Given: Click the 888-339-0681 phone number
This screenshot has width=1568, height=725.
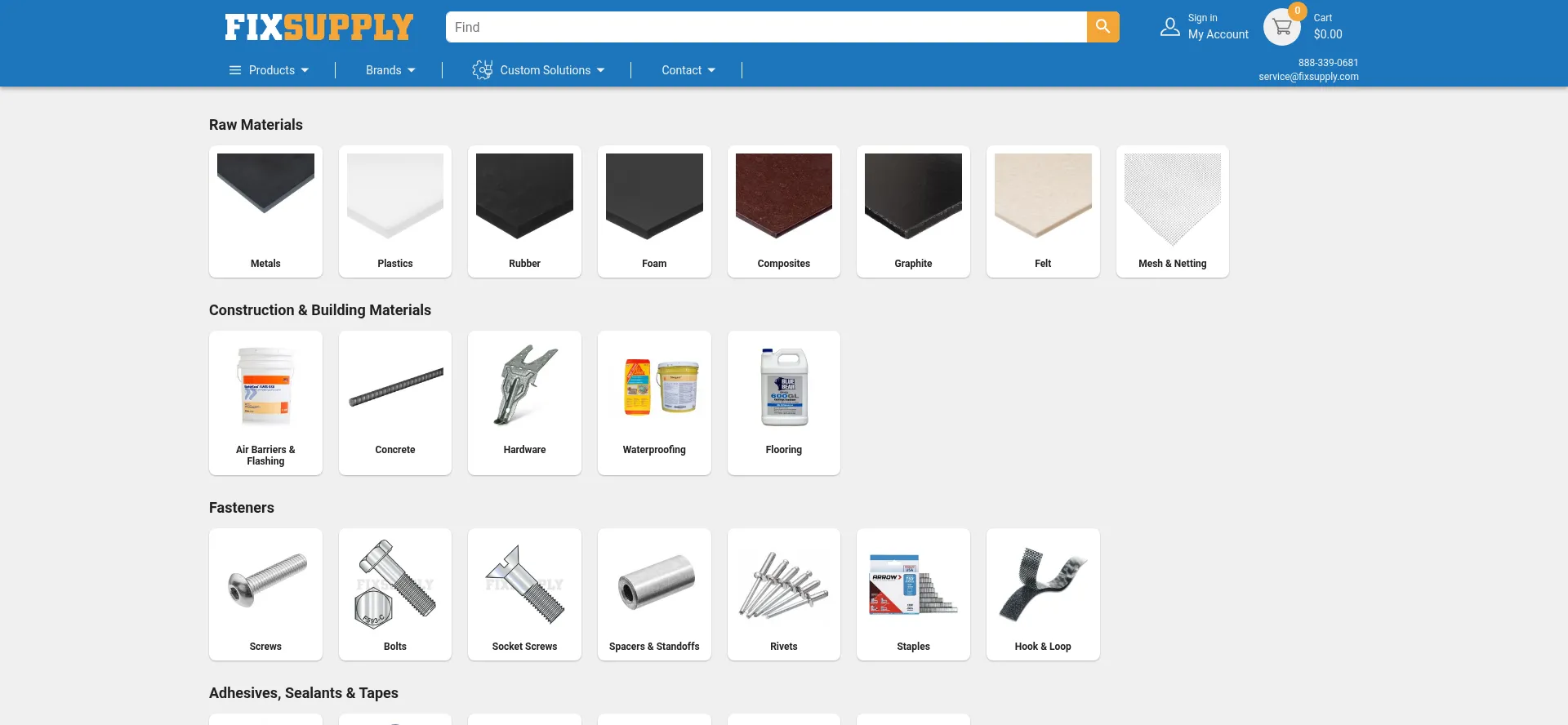Looking at the screenshot, I should click(1329, 63).
